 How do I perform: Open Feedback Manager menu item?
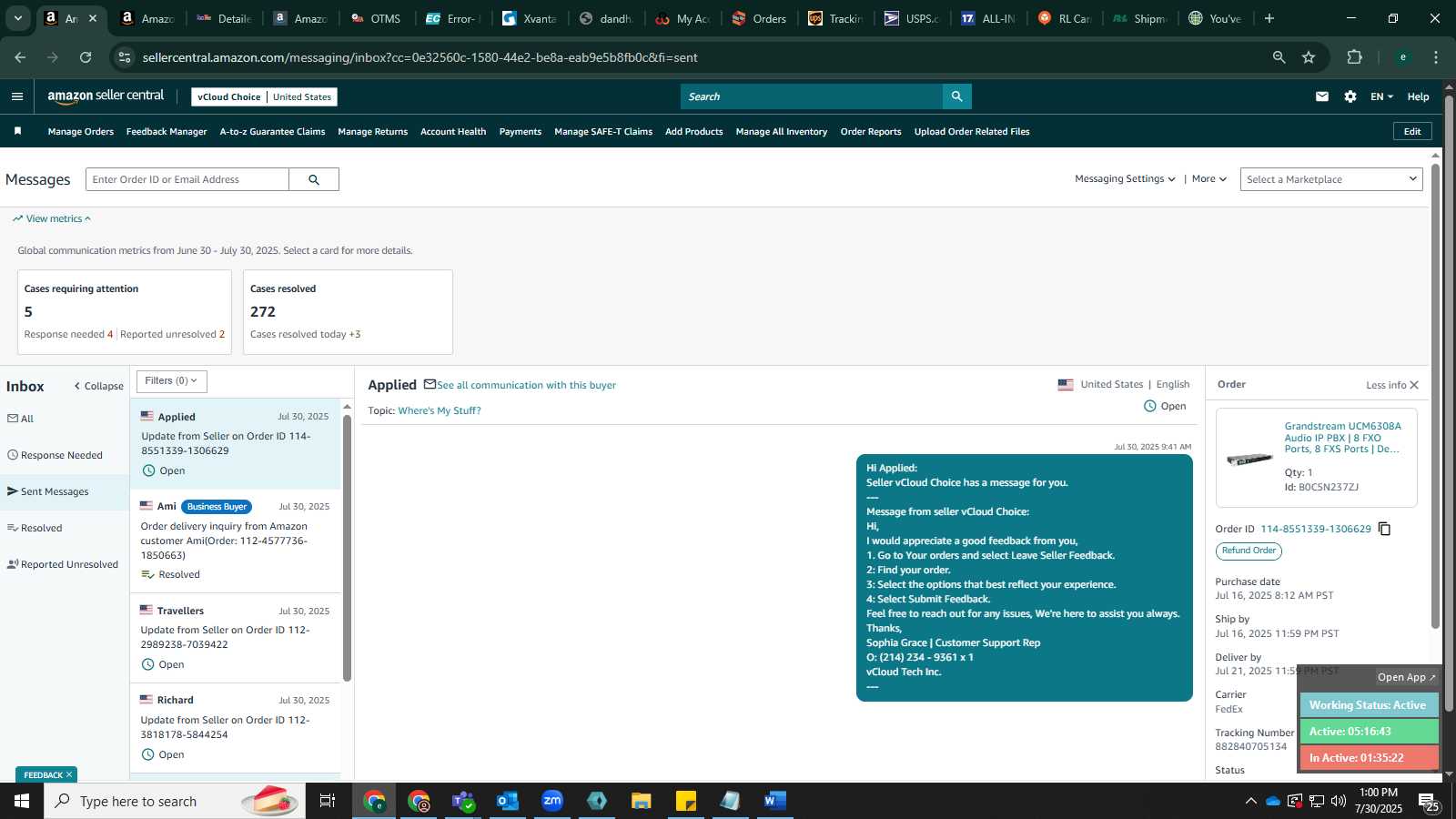[167, 132]
